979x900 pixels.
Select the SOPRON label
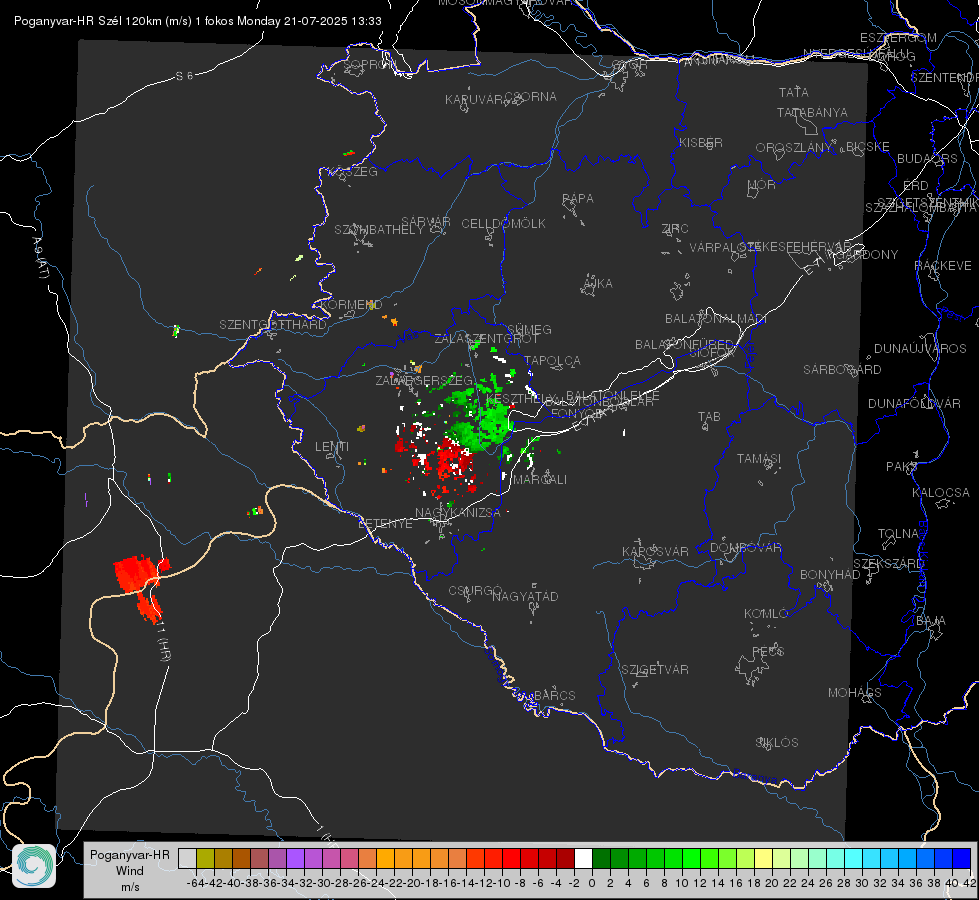coord(368,64)
